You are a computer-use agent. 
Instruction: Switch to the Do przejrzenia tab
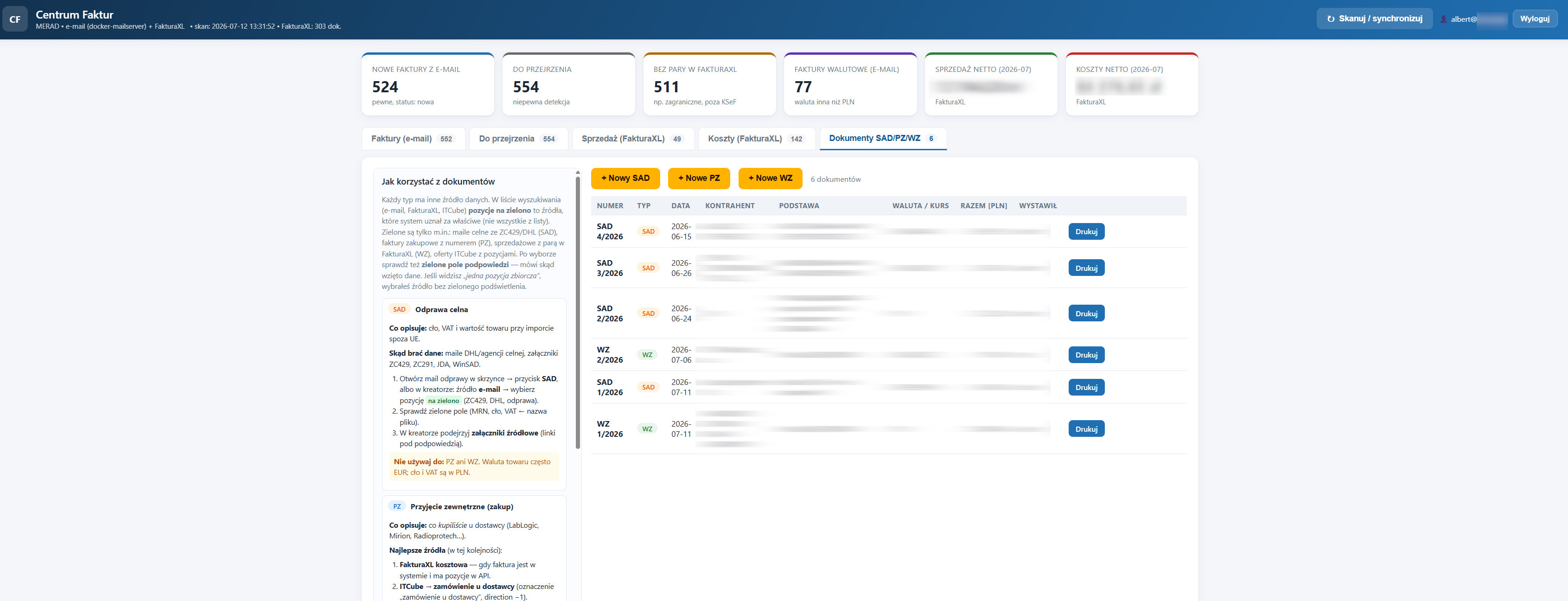[518, 139]
